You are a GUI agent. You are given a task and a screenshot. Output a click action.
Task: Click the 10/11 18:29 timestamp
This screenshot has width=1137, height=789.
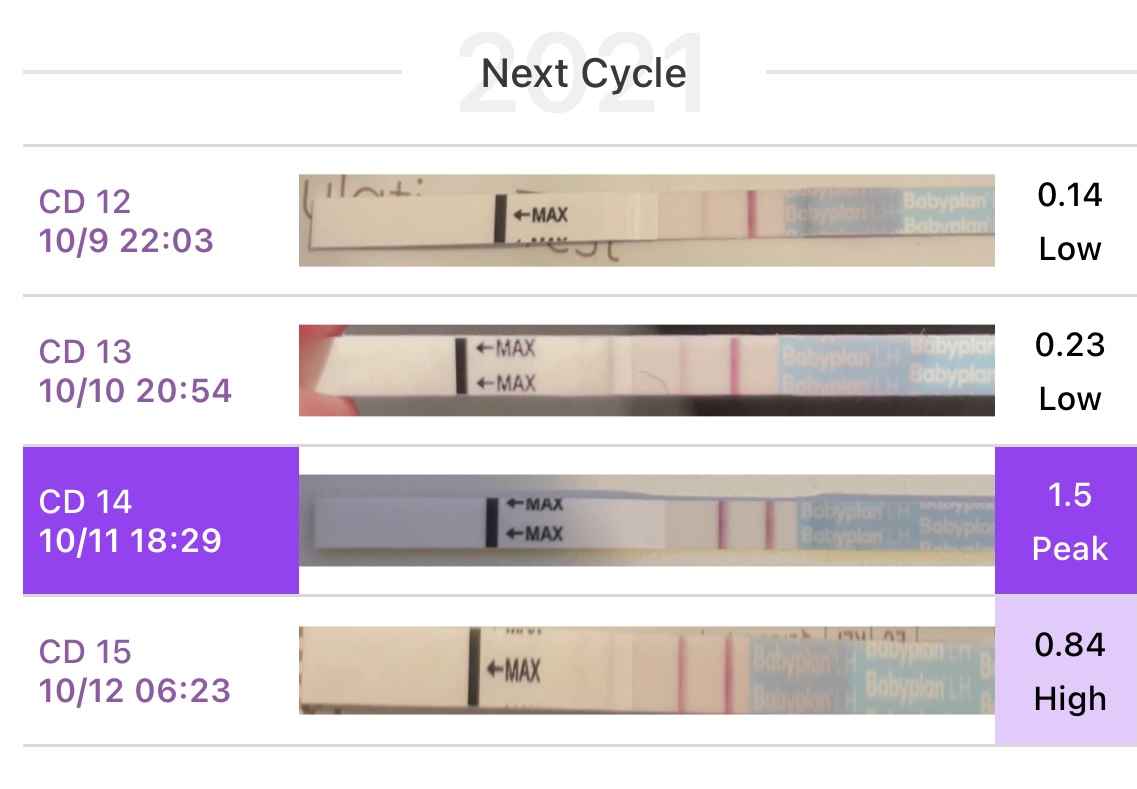pos(130,540)
